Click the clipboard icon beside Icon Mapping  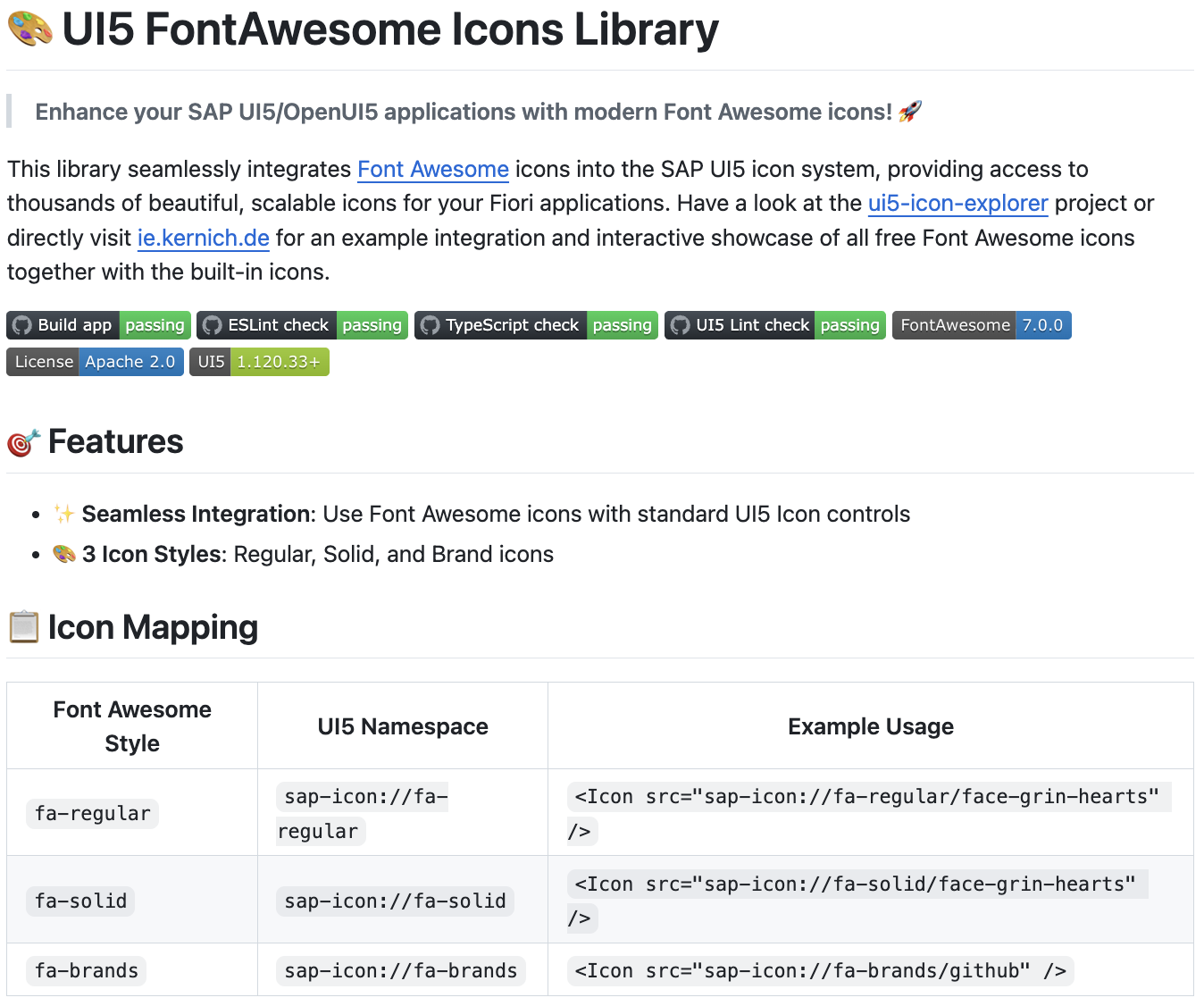23,627
